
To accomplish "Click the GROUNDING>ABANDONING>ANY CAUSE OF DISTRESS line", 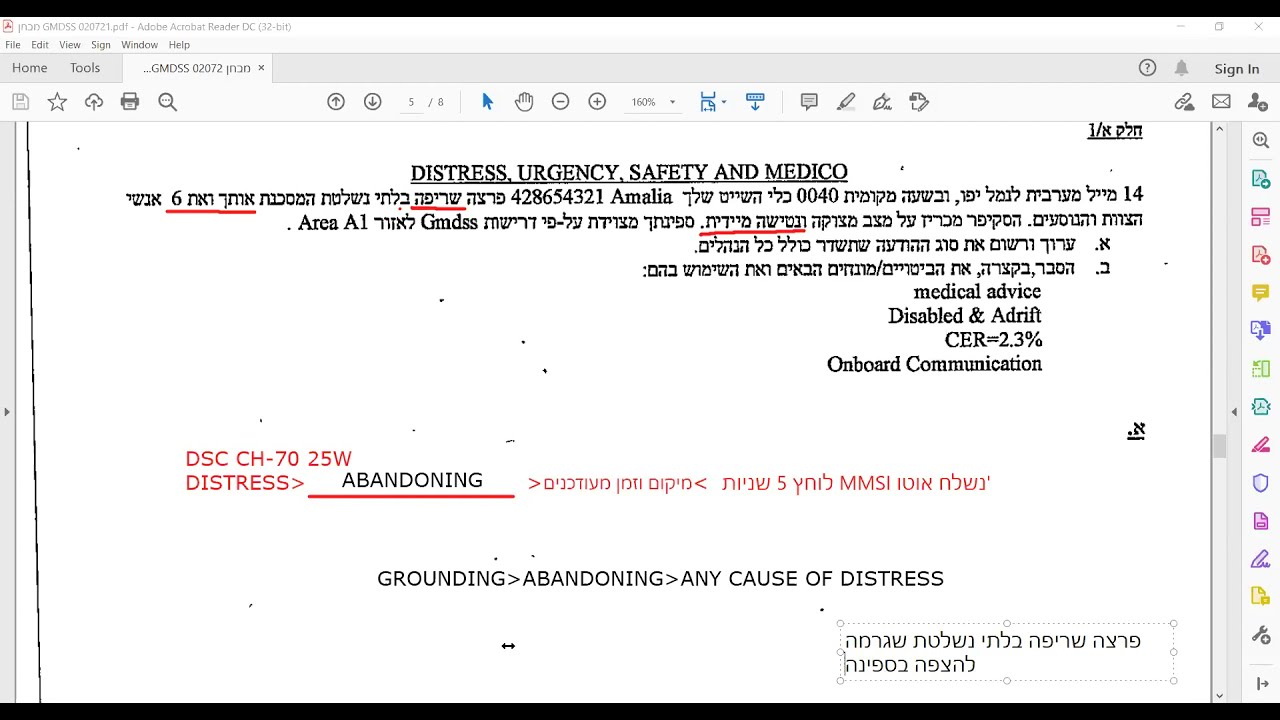I will click(660, 579).
